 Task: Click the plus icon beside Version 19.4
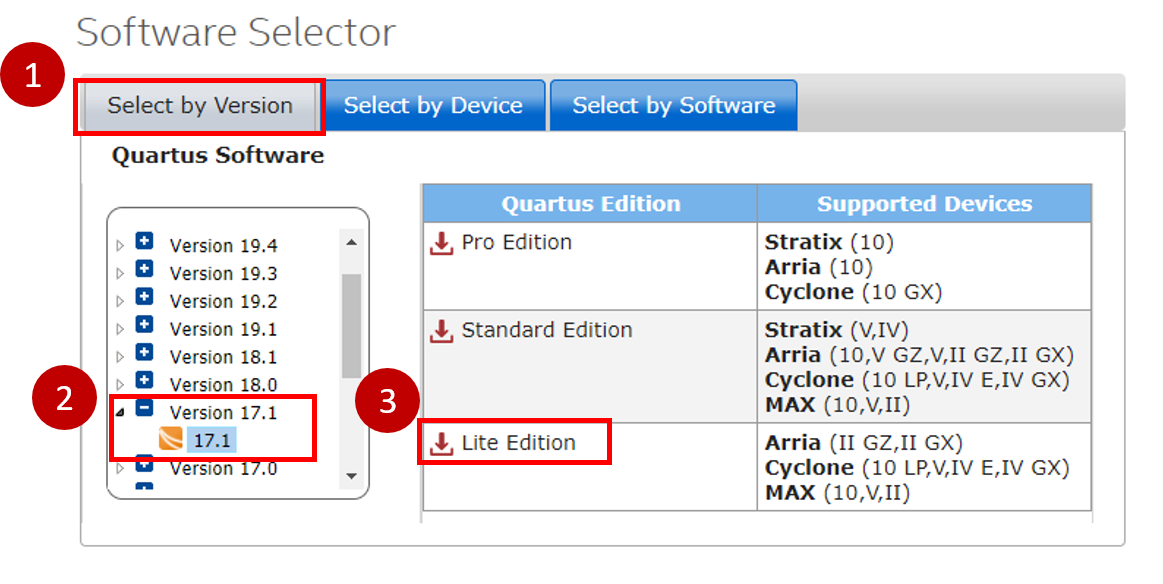144,242
